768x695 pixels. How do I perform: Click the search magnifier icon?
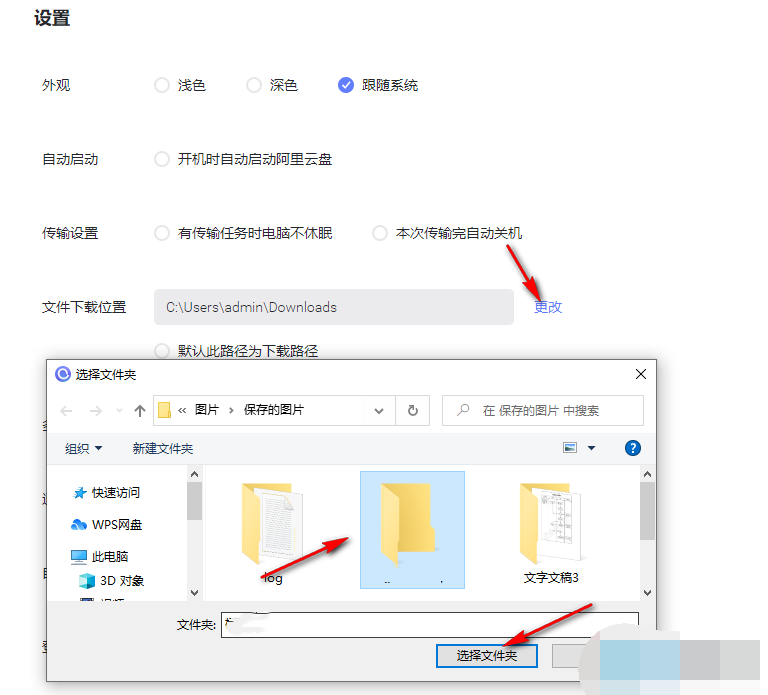(463, 410)
